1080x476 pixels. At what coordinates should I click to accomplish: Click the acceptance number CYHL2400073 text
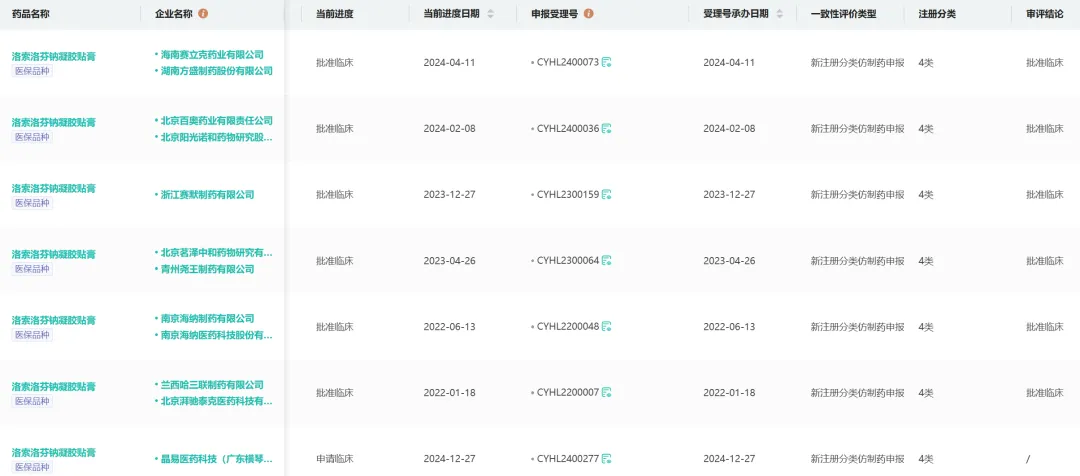pyautogui.click(x=567, y=63)
